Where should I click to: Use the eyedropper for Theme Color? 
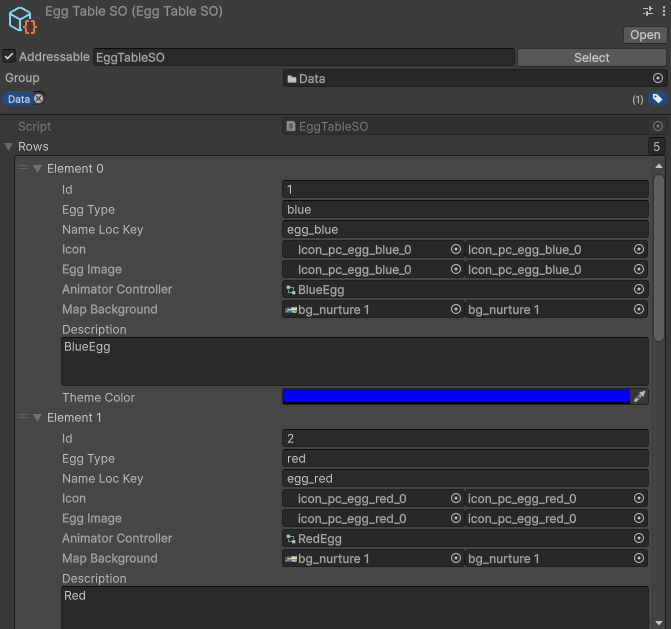click(639, 397)
